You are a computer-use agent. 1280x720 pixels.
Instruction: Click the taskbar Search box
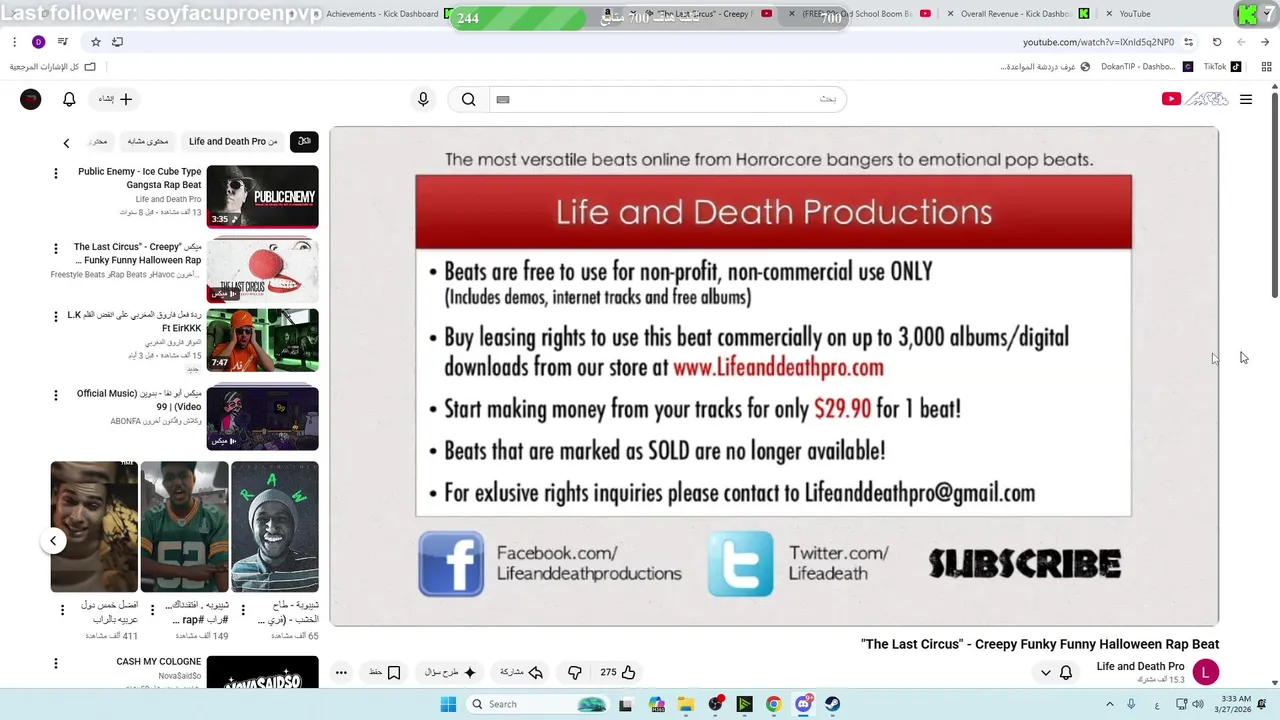(538, 704)
